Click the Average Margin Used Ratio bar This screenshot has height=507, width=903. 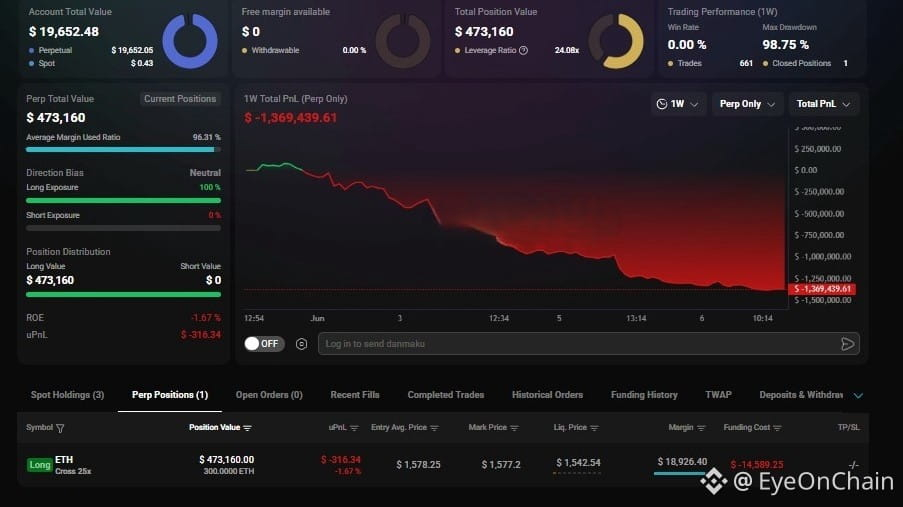[x=123, y=149]
